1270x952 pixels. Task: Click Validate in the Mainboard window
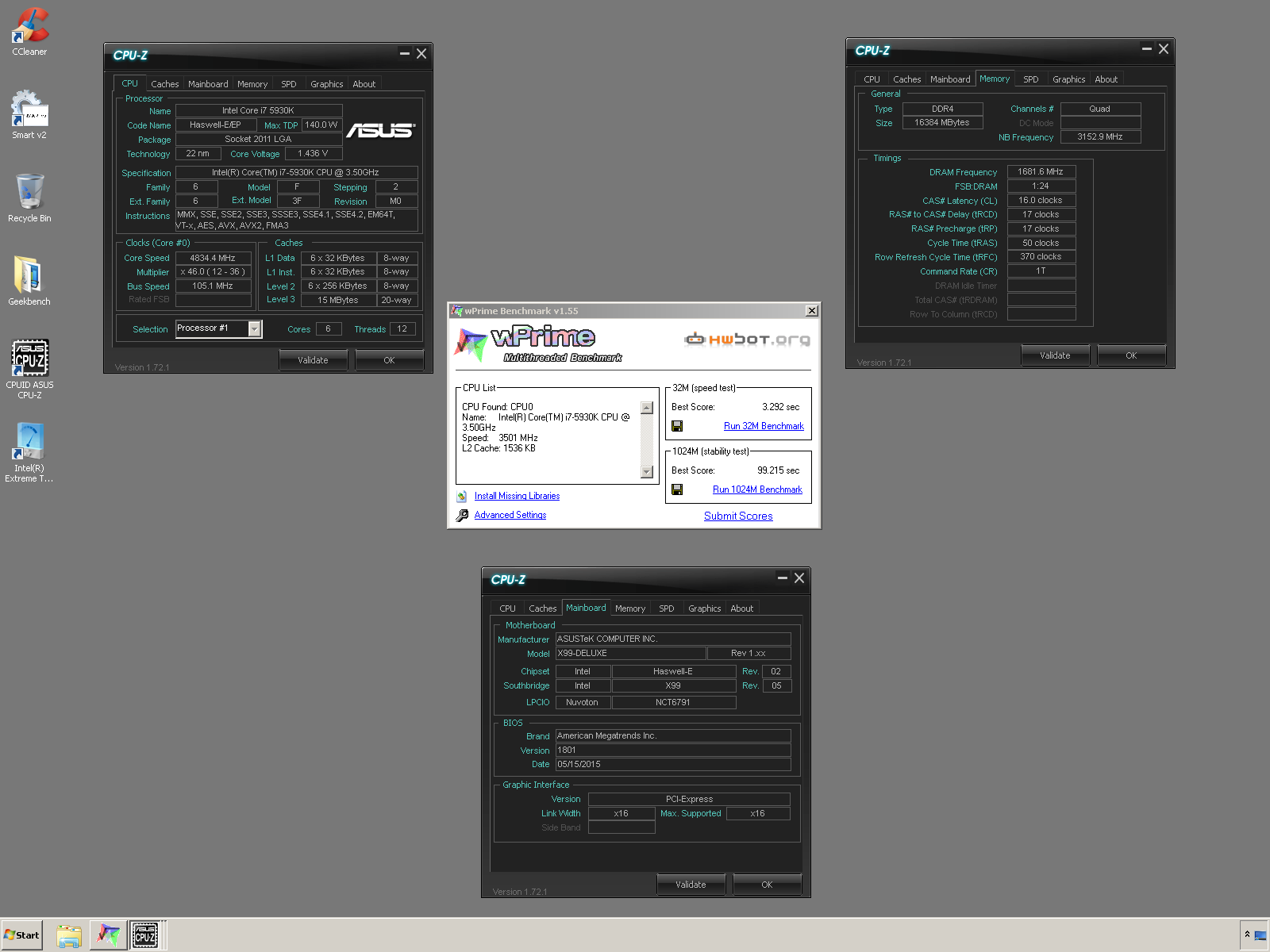point(691,885)
